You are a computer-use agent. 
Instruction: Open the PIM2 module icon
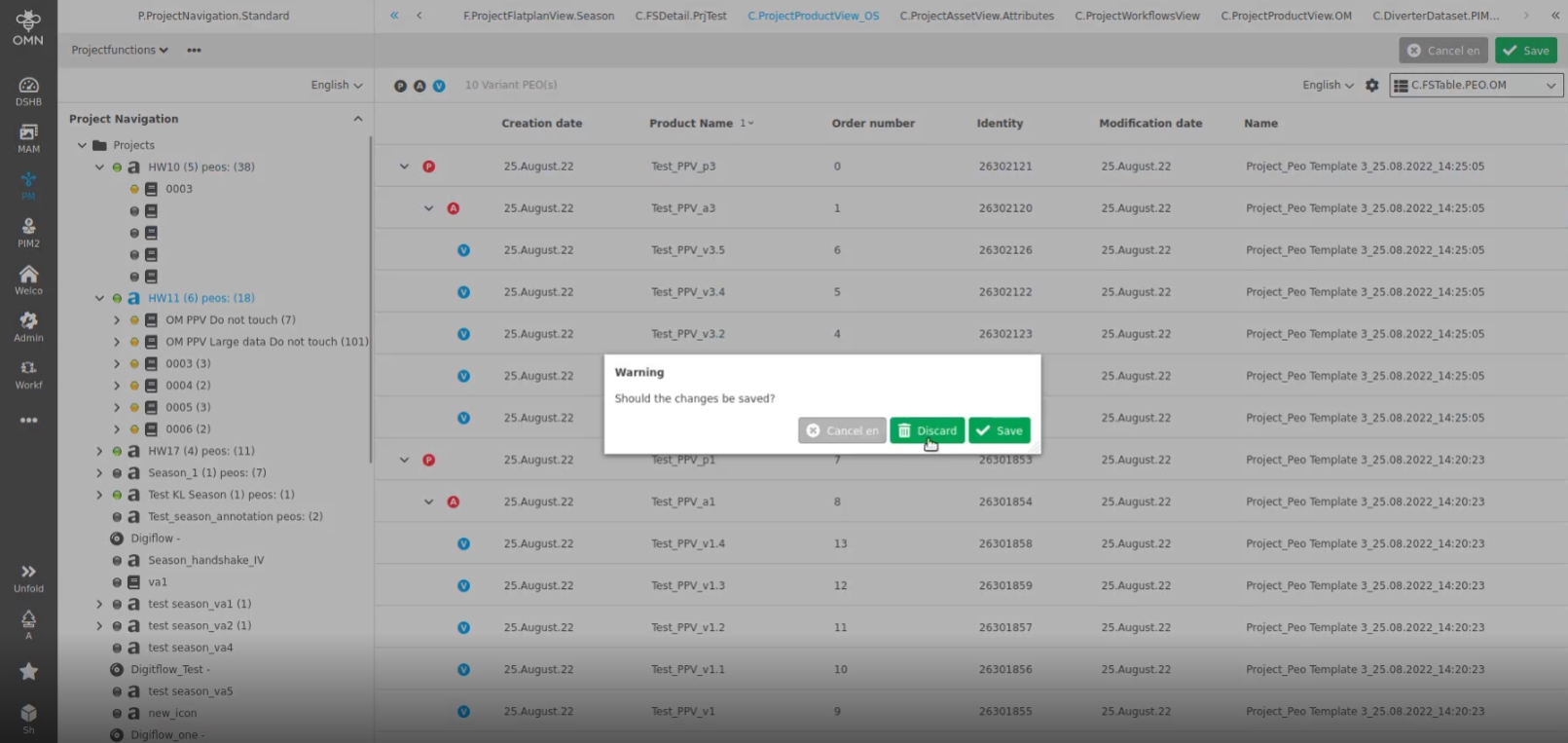coord(28,232)
